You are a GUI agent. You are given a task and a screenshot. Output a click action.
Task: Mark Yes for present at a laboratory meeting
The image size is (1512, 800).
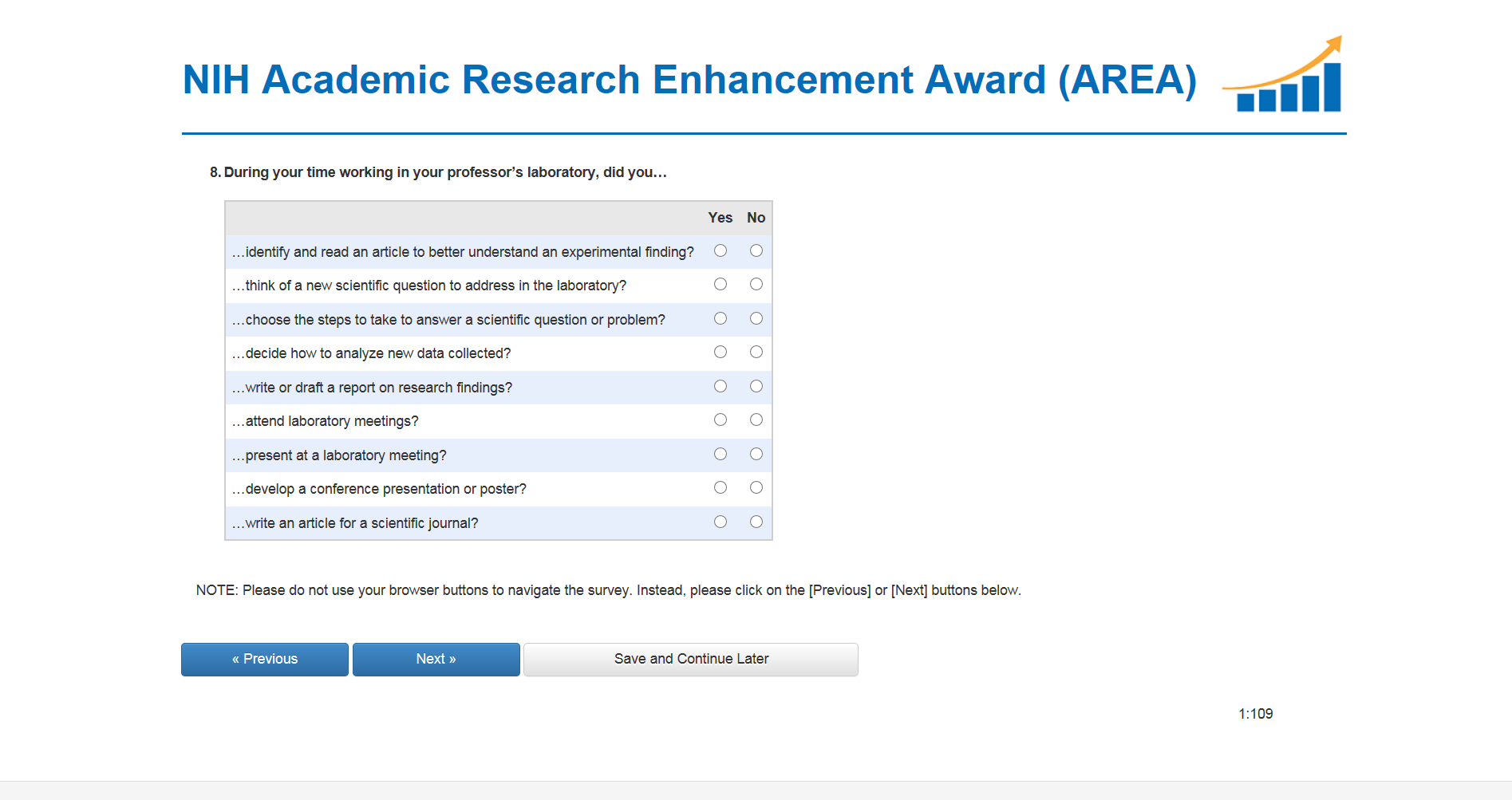(x=720, y=454)
